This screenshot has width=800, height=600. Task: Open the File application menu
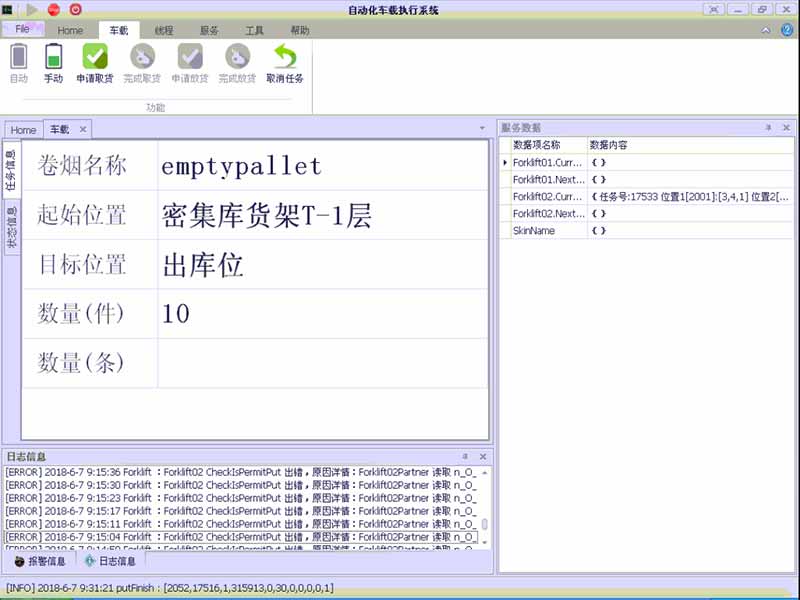pos(22,29)
